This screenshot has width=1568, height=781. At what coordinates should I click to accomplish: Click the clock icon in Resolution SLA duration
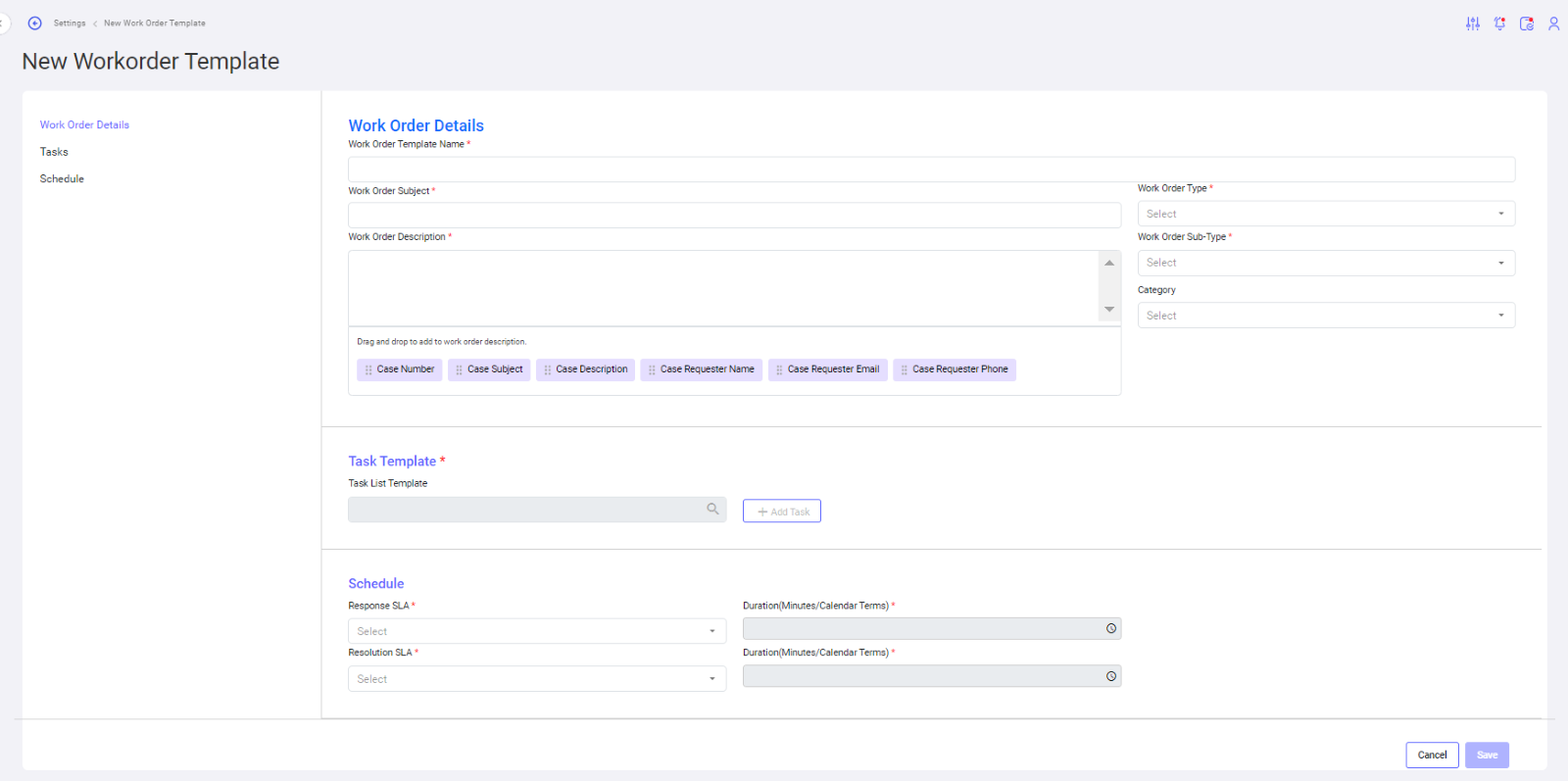pyautogui.click(x=1111, y=676)
